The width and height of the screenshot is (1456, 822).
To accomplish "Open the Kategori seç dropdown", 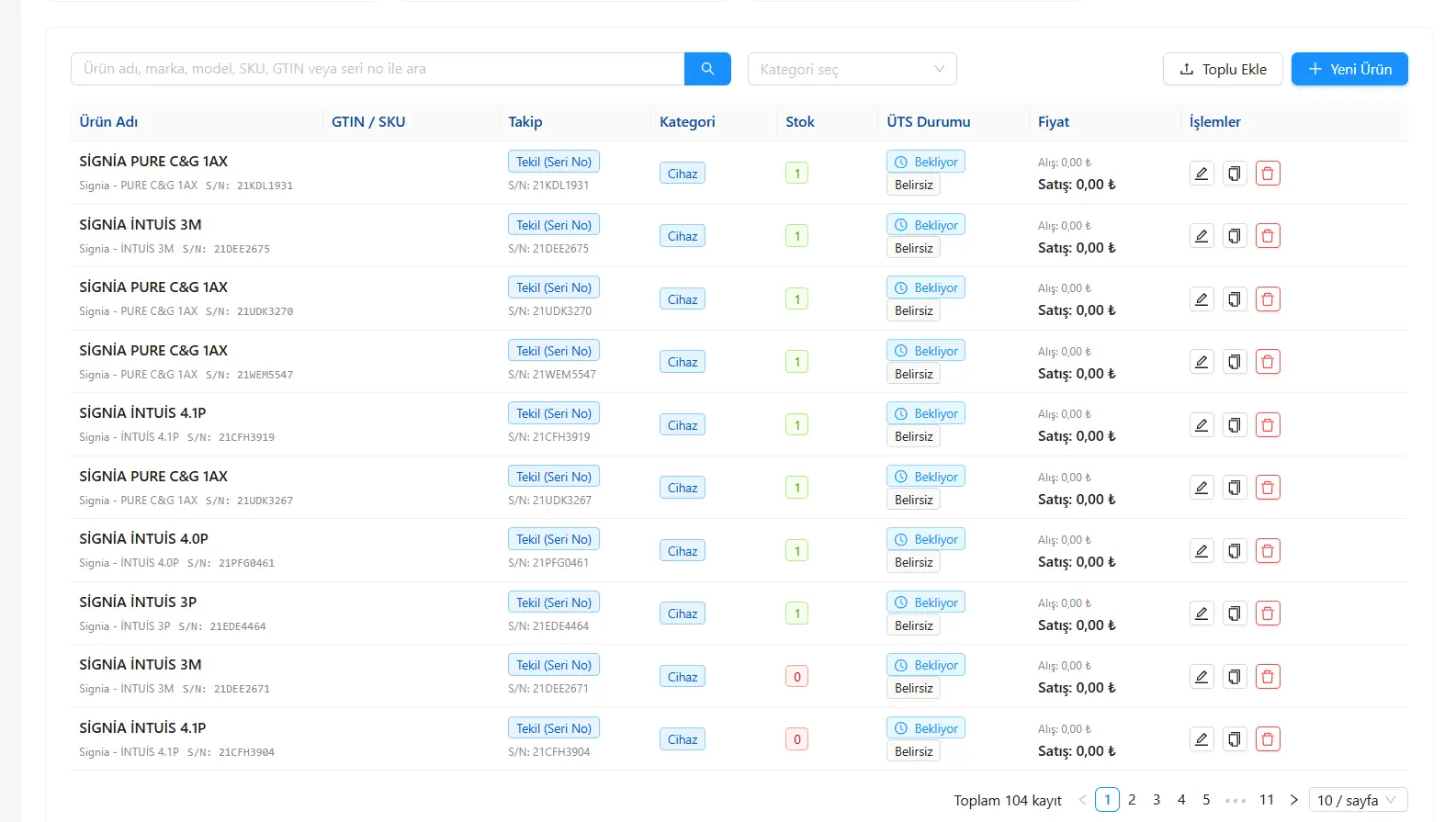I will [x=852, y=69].
